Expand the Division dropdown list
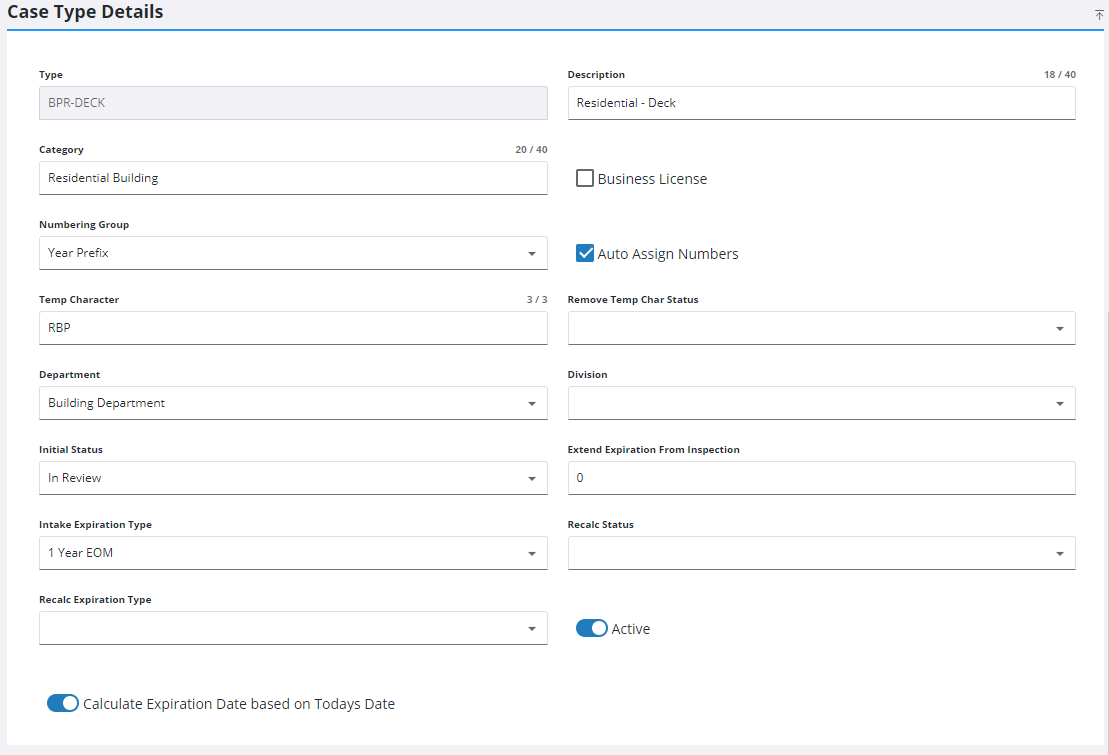1109x755 pixels. [821, 403]
